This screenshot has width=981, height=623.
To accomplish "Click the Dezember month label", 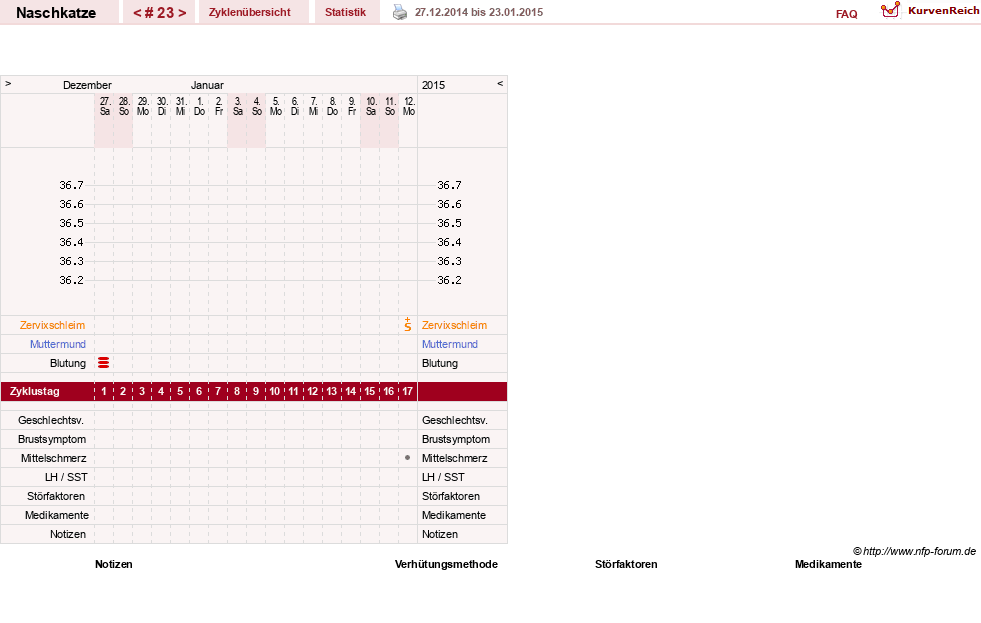I will click(x=87, y=85).
